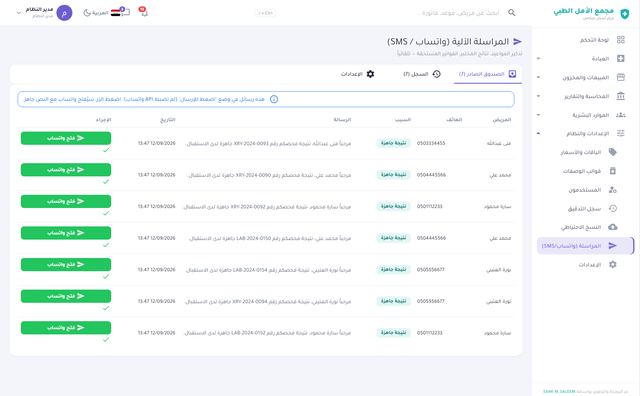Viewport: 640px width, 396px height.
Task: Click message text containing XRY-2024-0094
Action: click(268, 302)
